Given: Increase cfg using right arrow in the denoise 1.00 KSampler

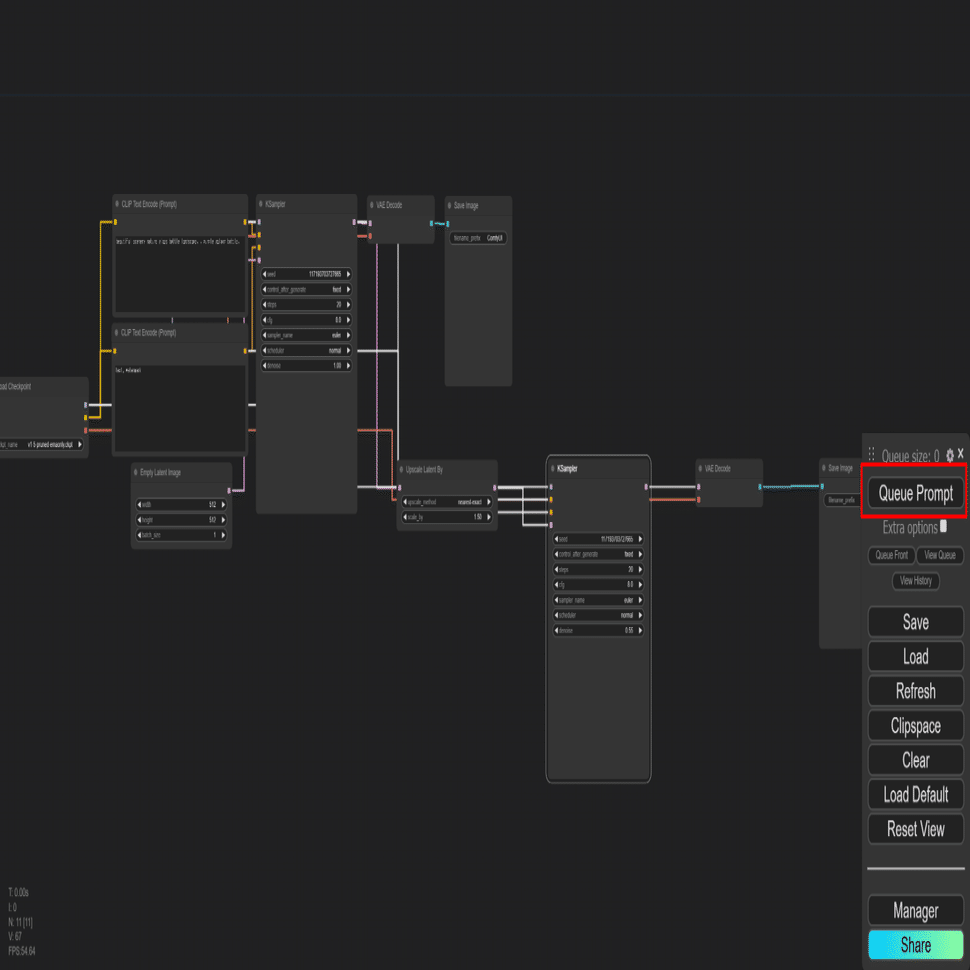Looking at the screenshot, I should [x=348, y=320].
